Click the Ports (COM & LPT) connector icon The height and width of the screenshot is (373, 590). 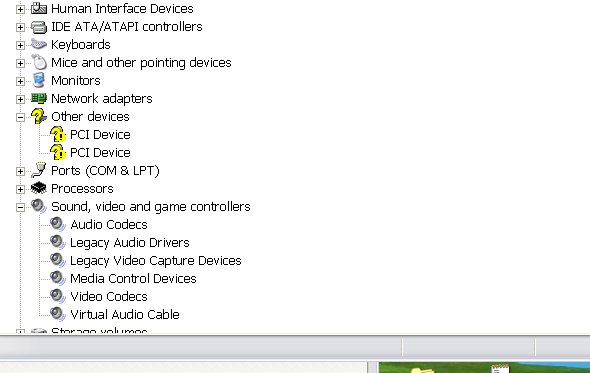click(39, 170)
